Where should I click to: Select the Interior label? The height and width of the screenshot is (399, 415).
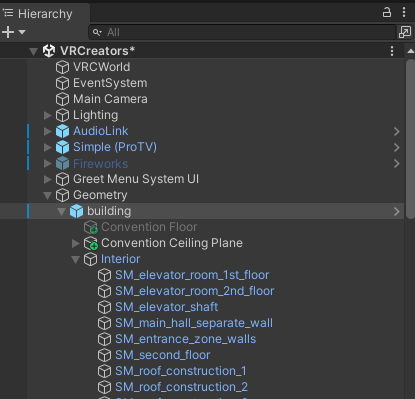(120, 259)
